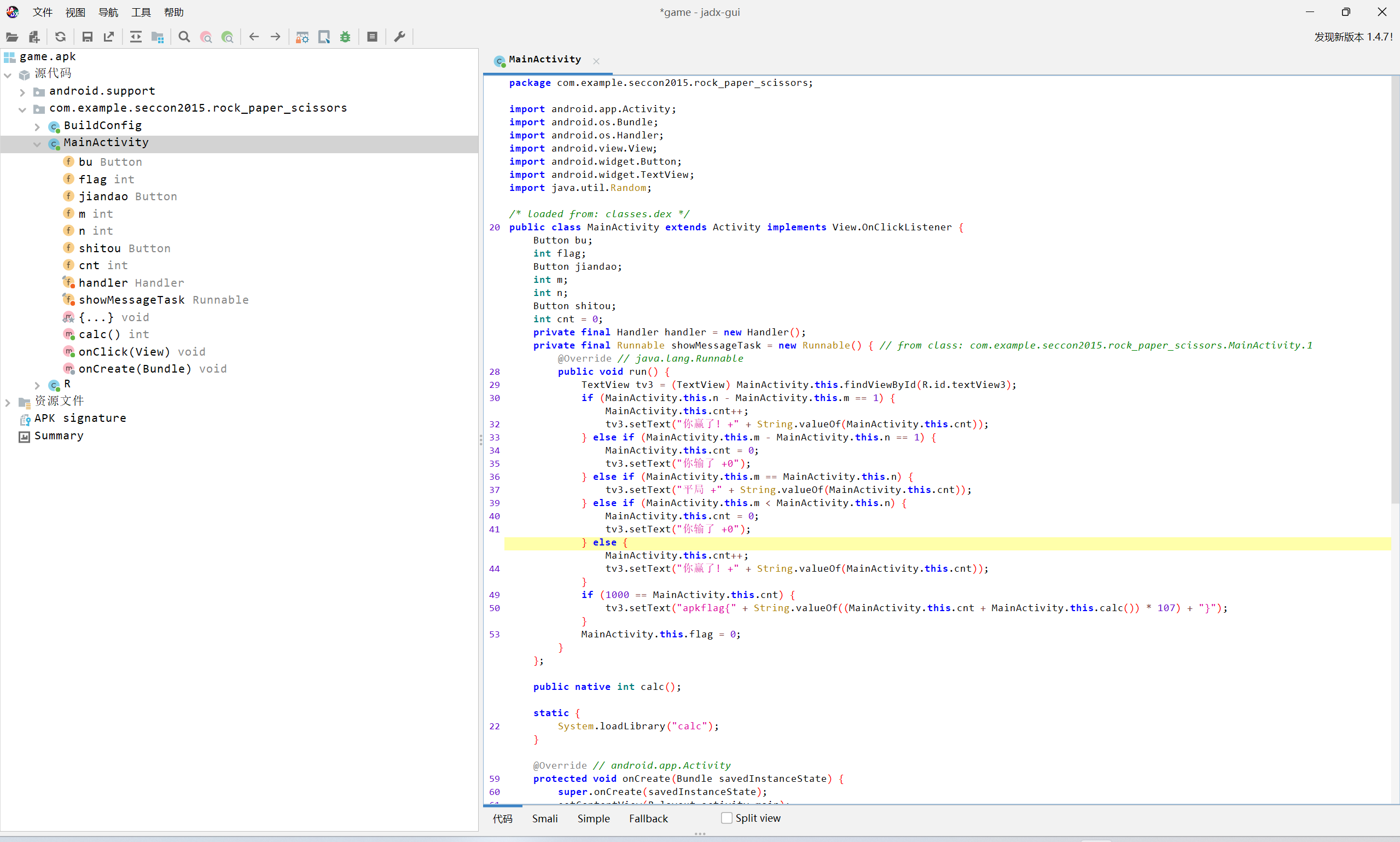Viewport: 1400px width, 842px height.
Task: Click the green class search icon
Action: pos(228,37)
